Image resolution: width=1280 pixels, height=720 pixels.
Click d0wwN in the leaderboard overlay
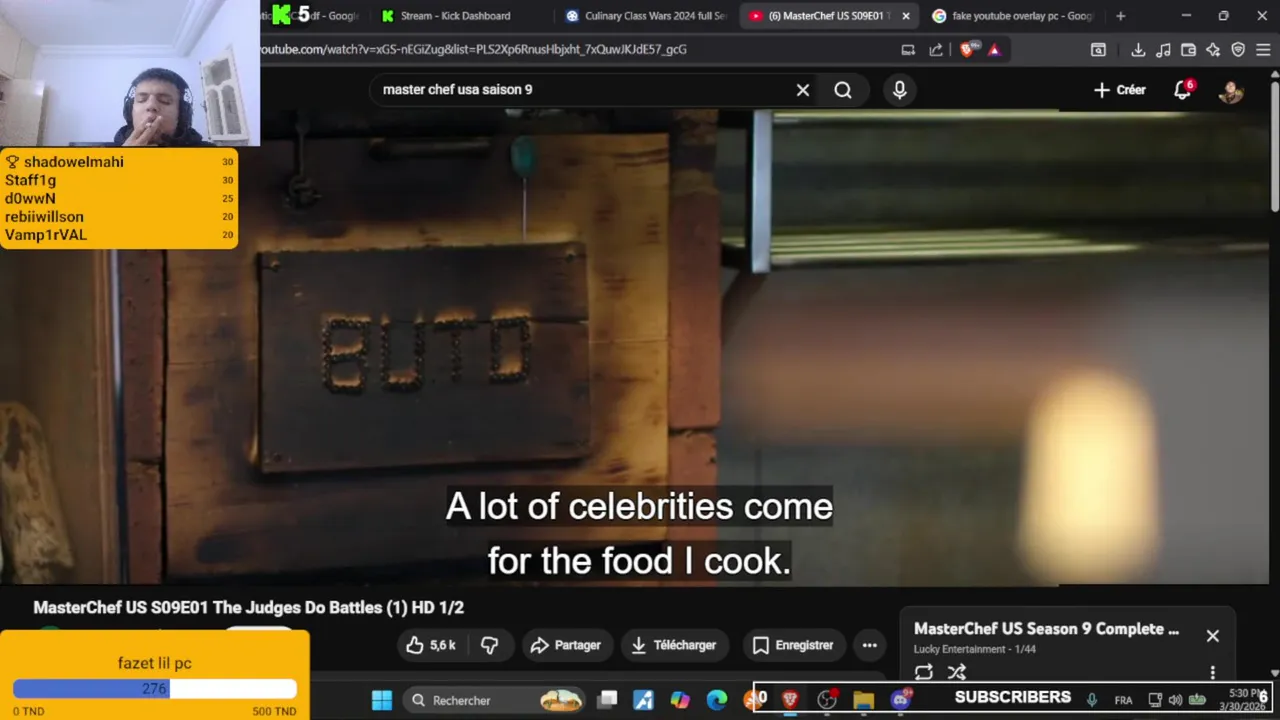point(30,198)
